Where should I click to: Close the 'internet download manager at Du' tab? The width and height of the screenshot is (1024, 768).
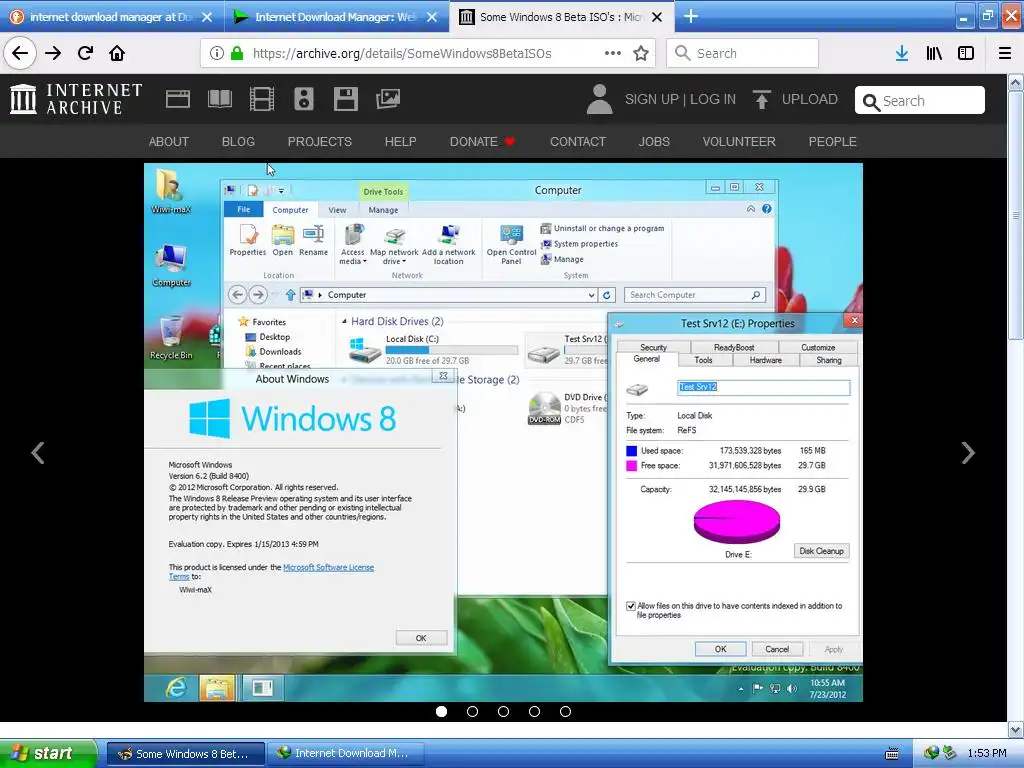click(x=207, y=17)
